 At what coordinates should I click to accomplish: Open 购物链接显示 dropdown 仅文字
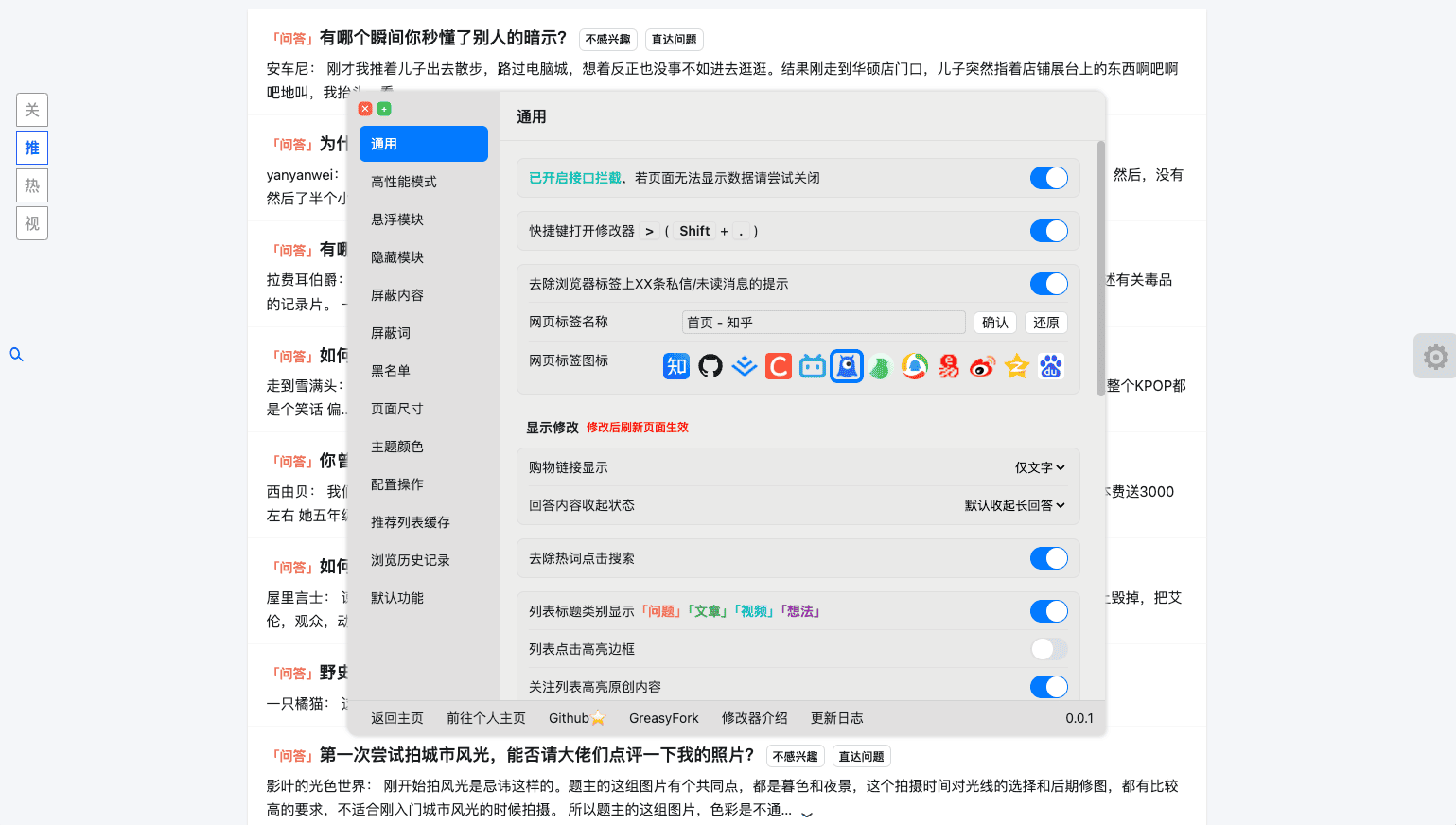[x=1040, y=467]
